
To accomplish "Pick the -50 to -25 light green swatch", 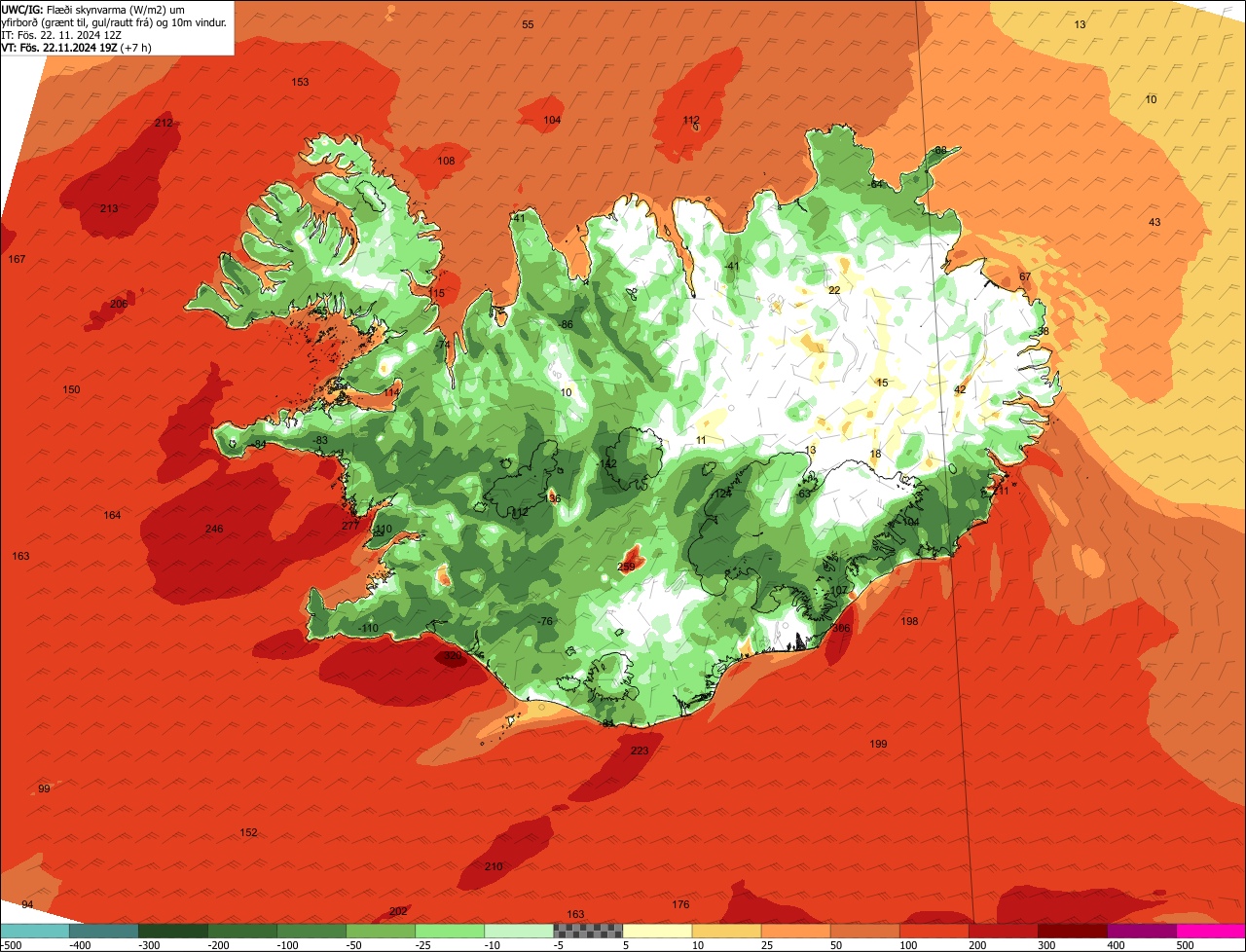I will pyautogui.click(x=380, y=931).
